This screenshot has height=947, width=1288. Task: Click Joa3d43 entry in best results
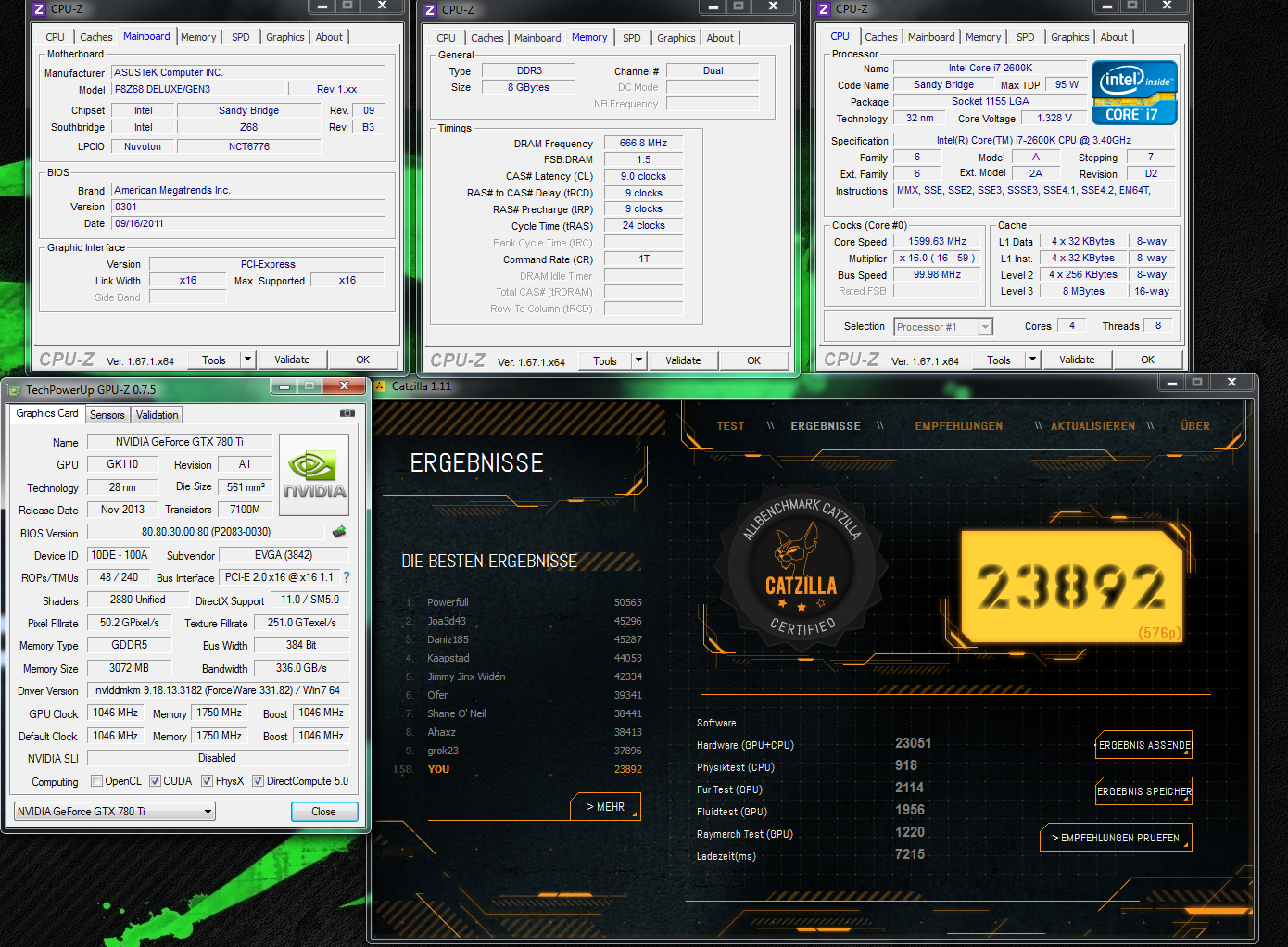coord(447,621)
